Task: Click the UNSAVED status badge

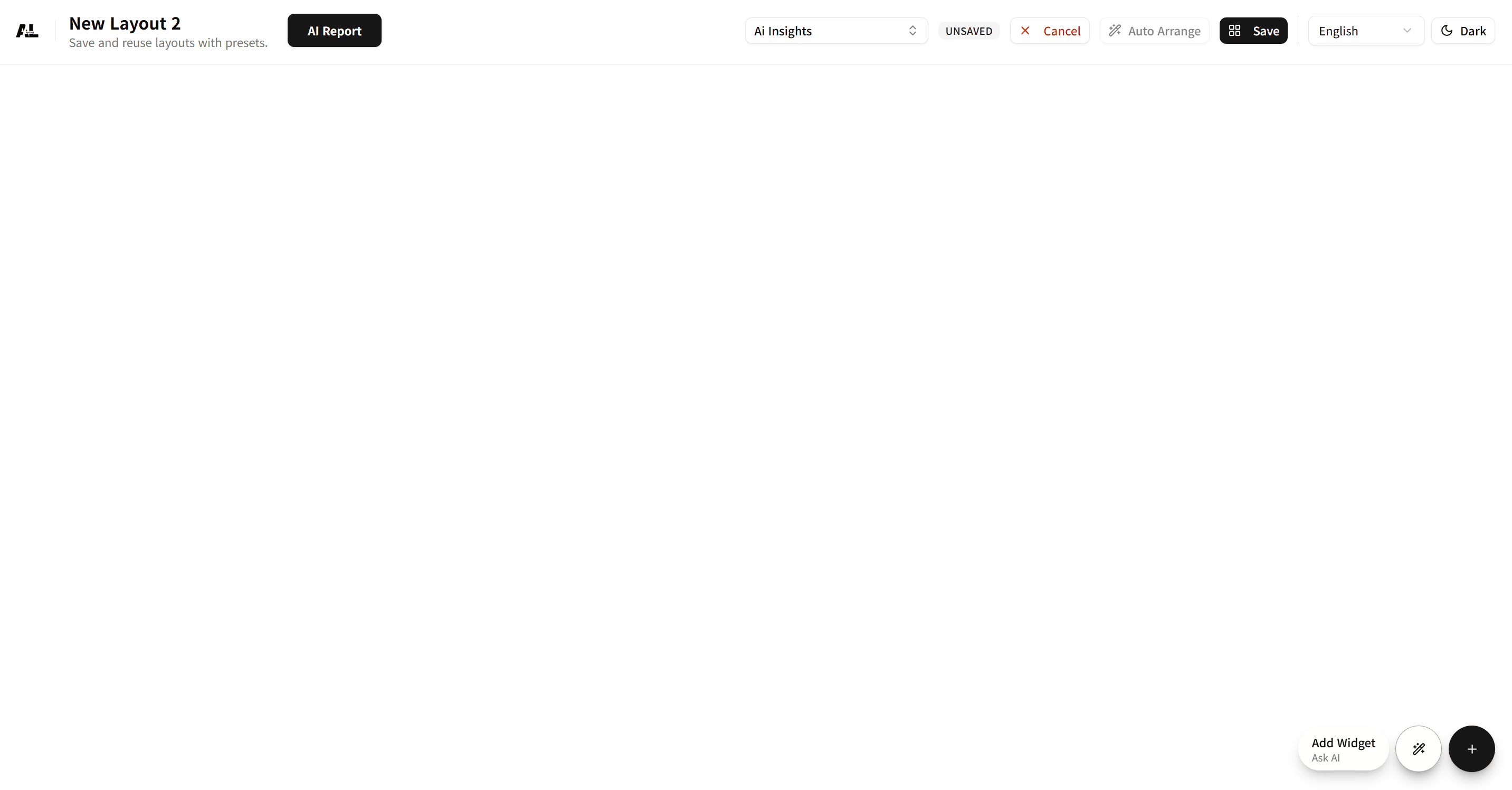Action: click(969, 31)
